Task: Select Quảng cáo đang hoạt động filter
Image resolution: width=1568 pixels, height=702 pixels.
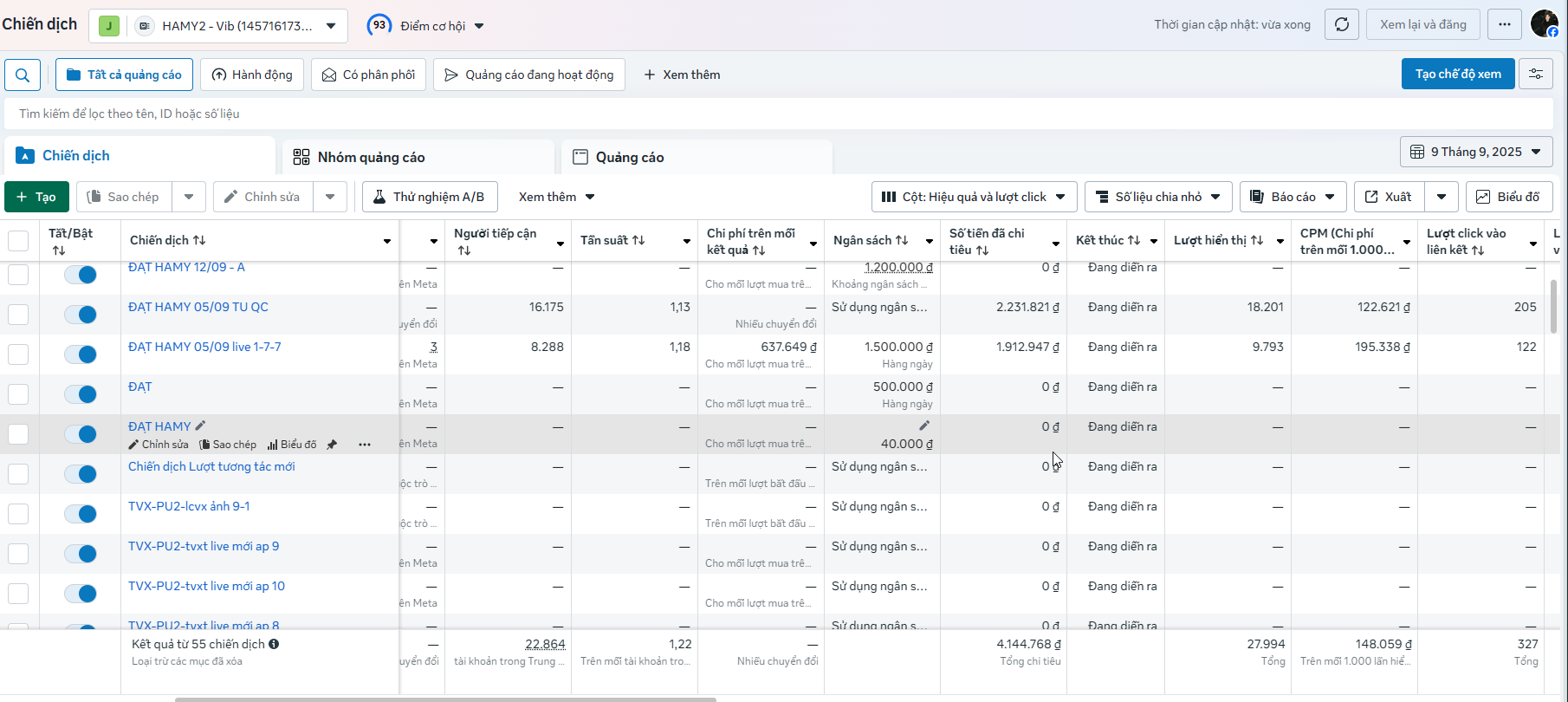Action: [529, 75]
